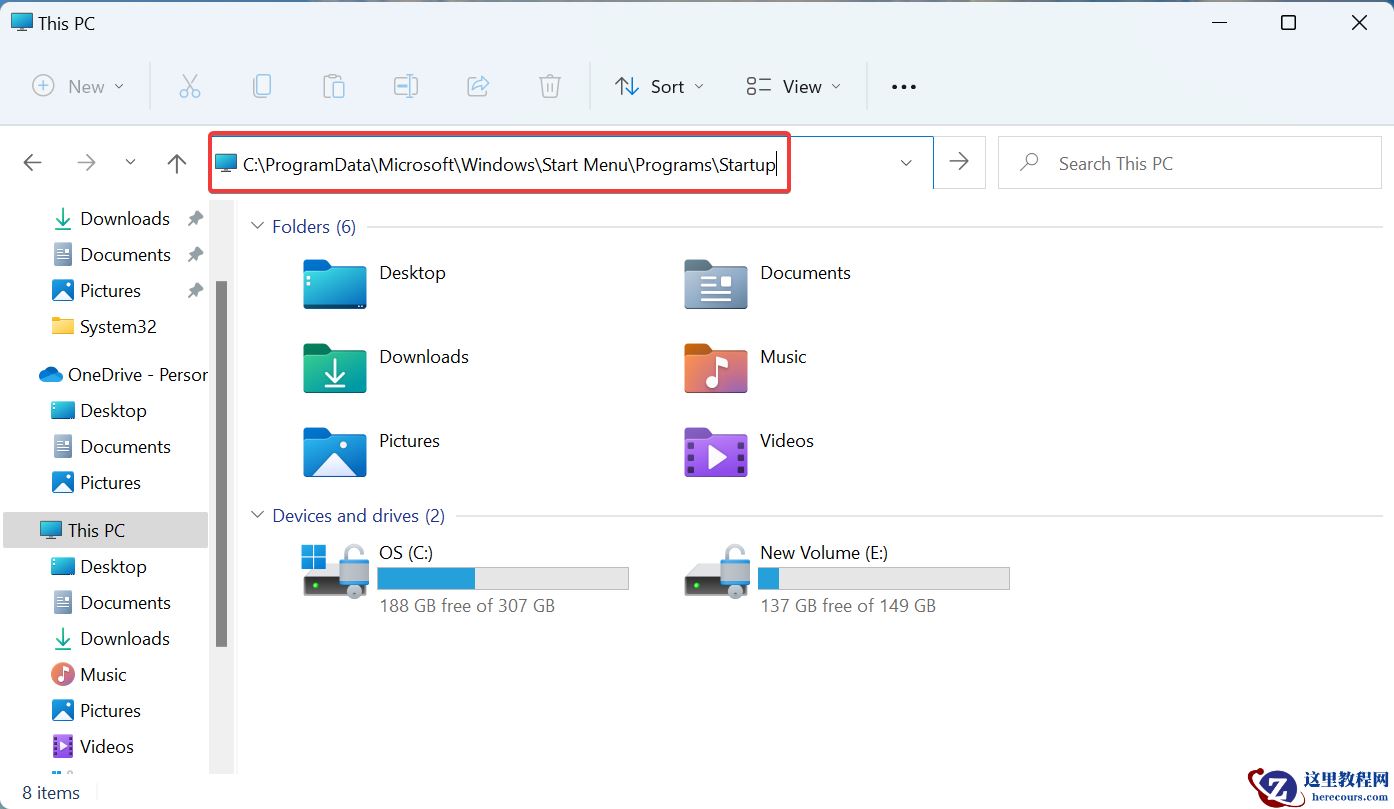
Task: Open OneDrive - Personal in the sidebar
Action: [x=130, y=374]
